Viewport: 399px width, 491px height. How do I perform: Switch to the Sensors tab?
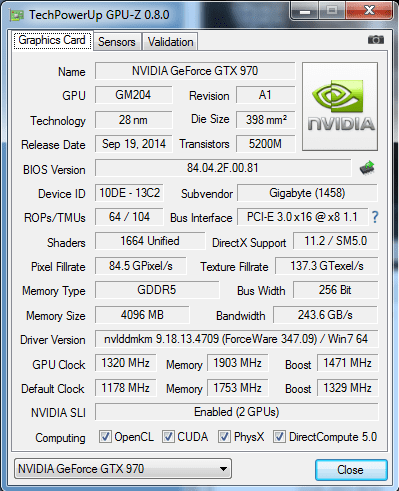coord(117,42)
